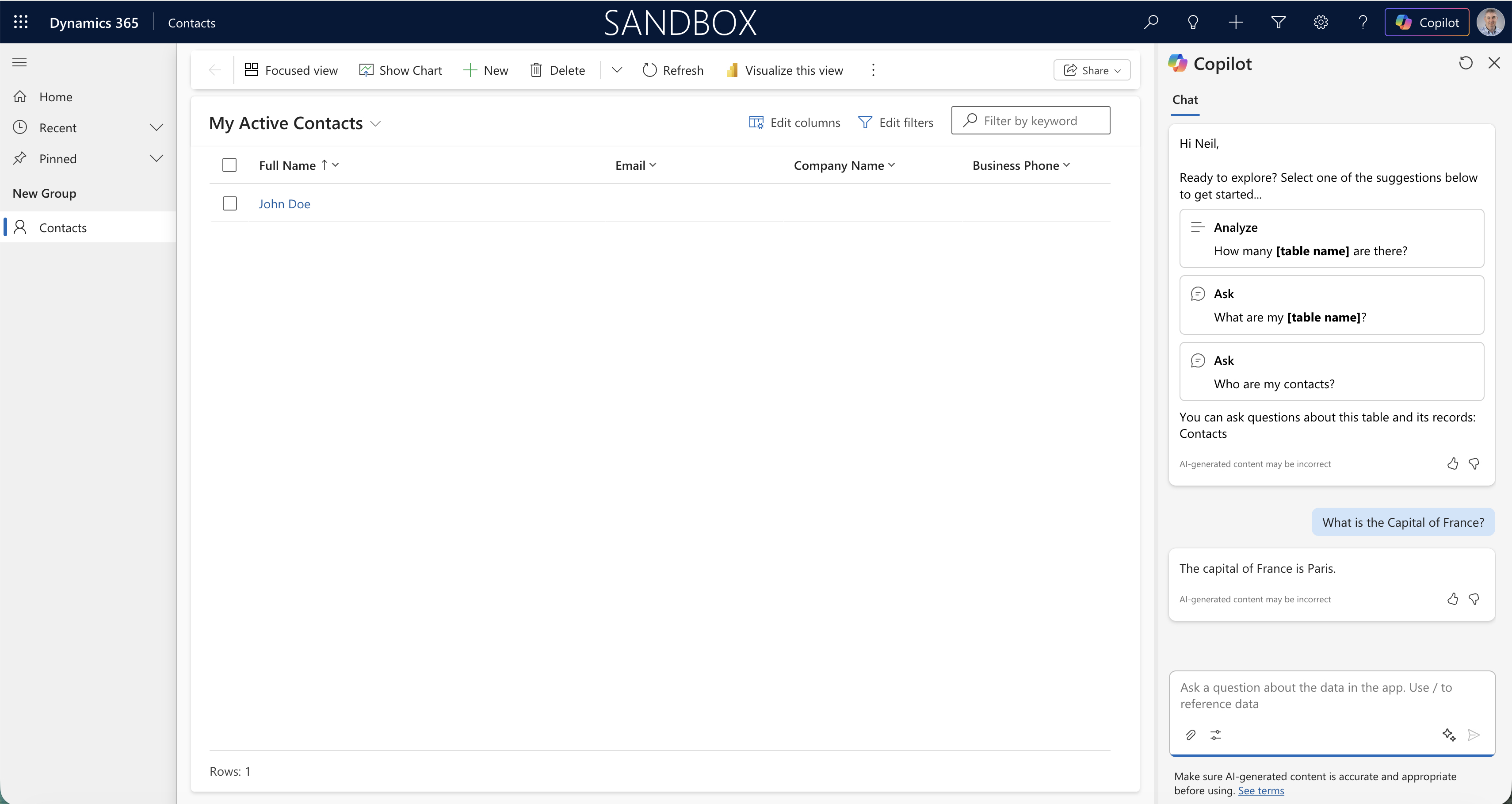
Task: Check the John Doe row checkbox
Action: pyautogui.click(x=229, y=203)
